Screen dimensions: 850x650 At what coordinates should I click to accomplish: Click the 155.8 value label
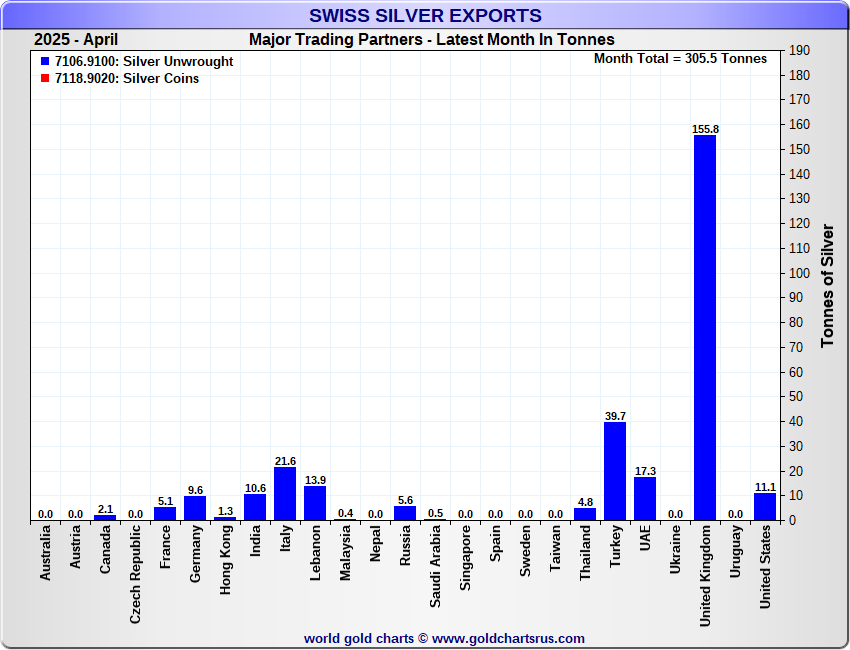tap(705, 129)
